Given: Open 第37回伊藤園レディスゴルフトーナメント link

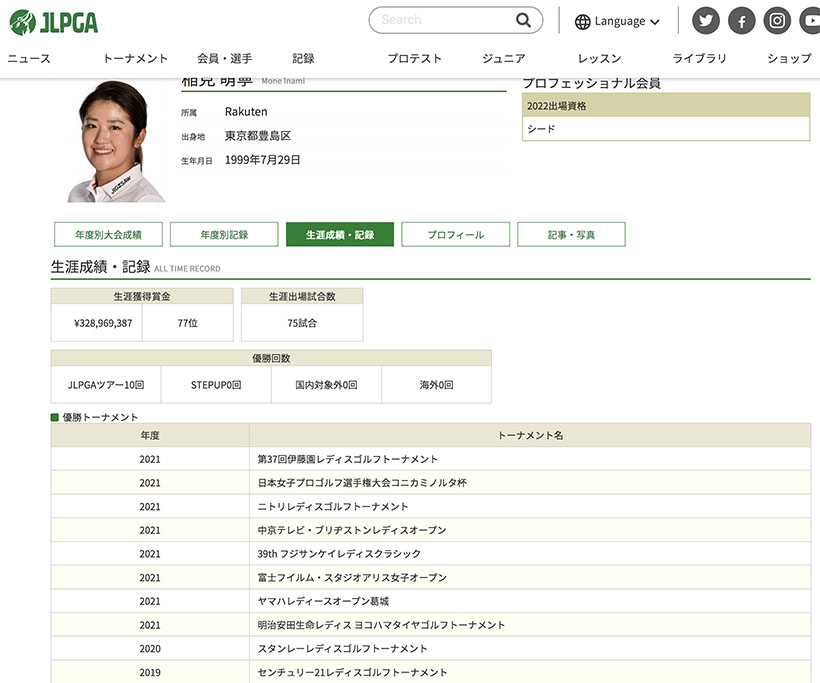Looking at the screenshot, I should click(x=348, y=459).
